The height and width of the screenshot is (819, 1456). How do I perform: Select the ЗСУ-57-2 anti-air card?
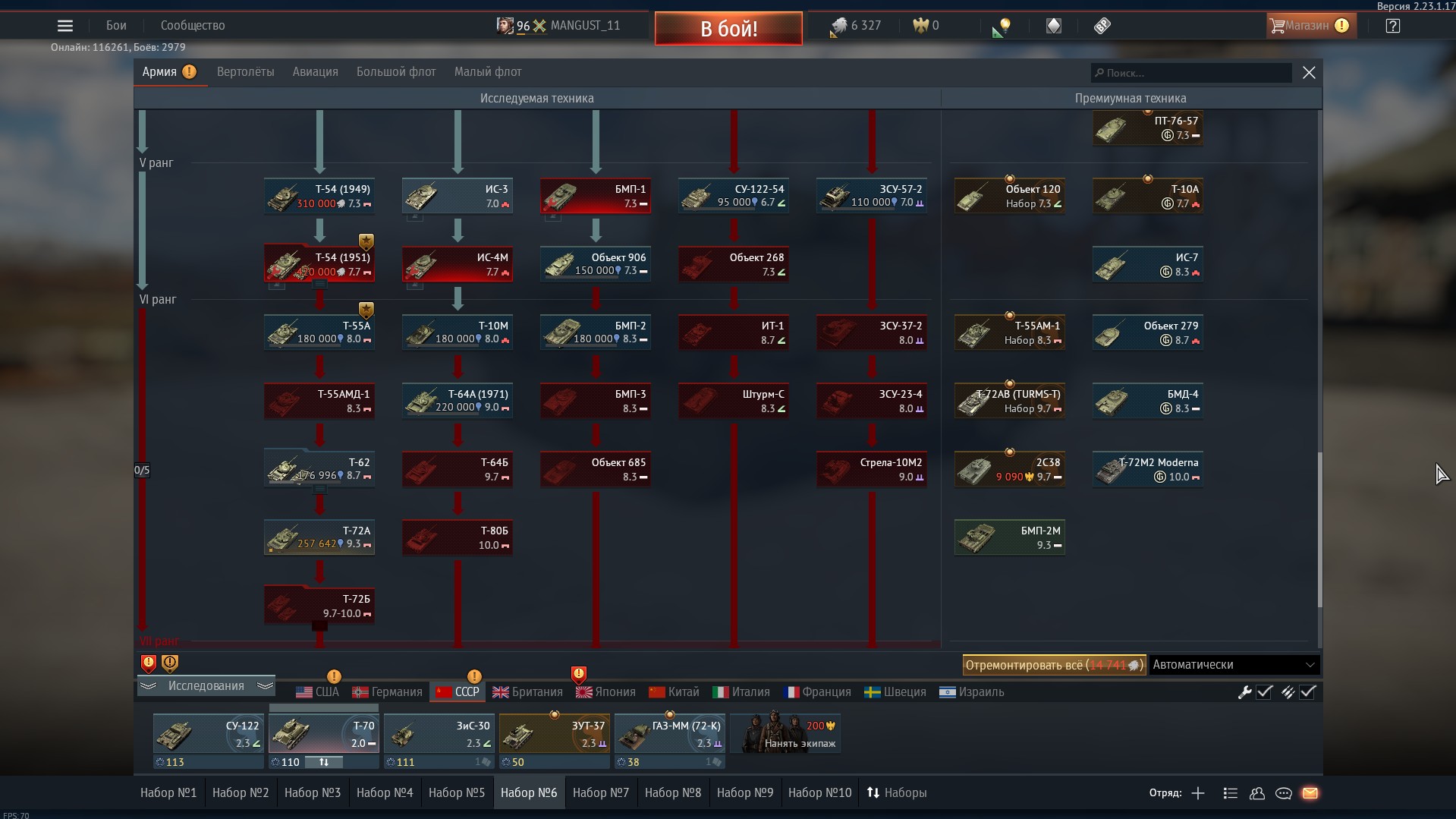tap(872, 196)
